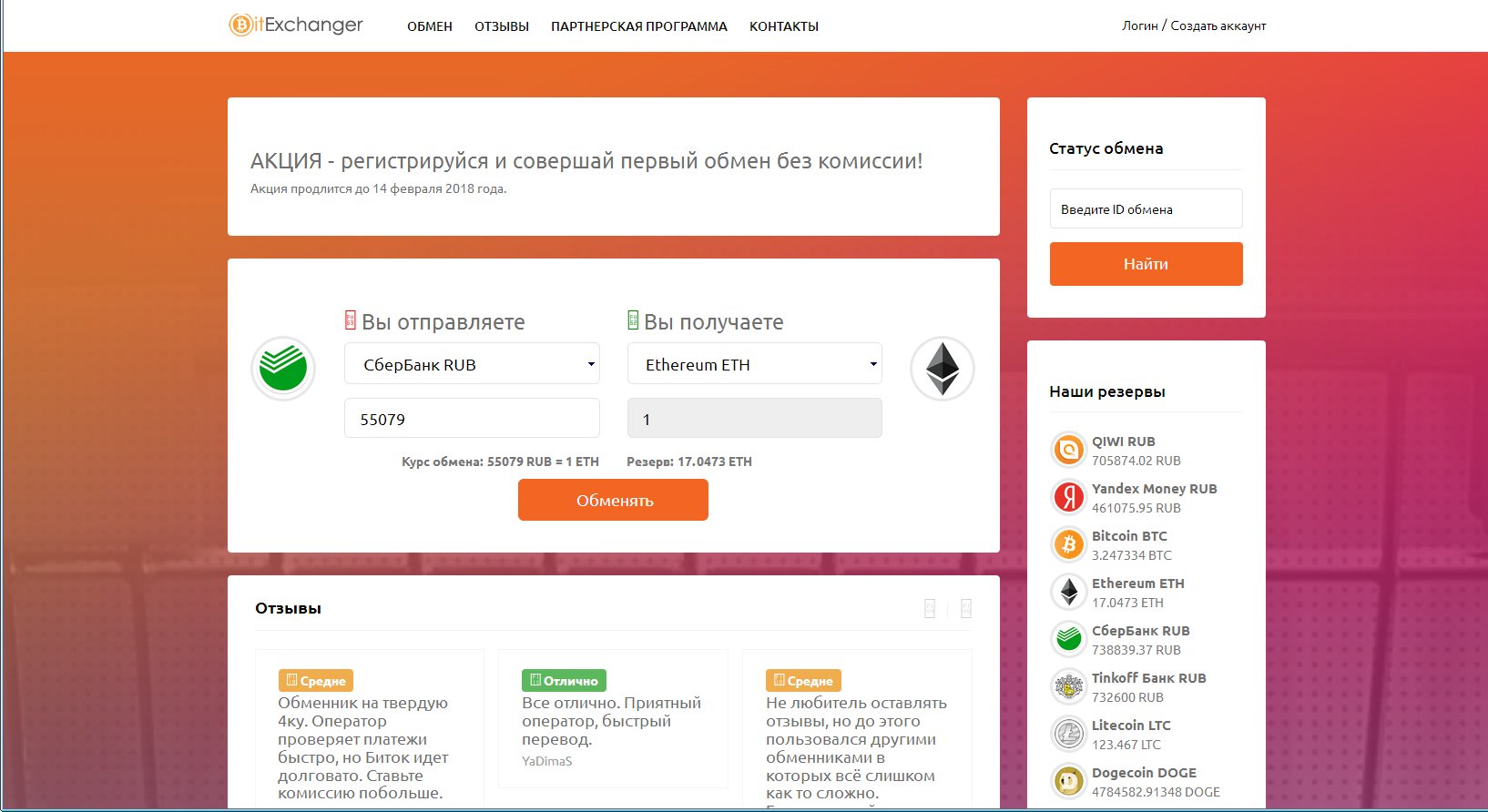Click red icon beside Вы отправляете

pyautogui.click(x=351, y=320)
